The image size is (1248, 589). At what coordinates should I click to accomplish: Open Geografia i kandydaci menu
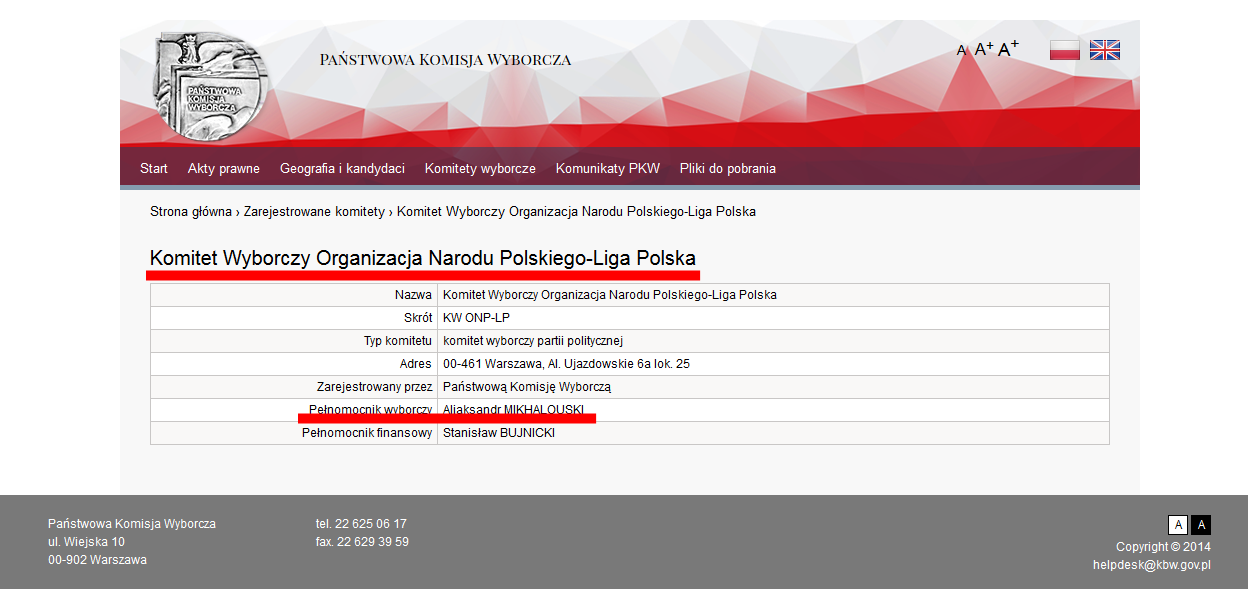[x=342, y=168]
